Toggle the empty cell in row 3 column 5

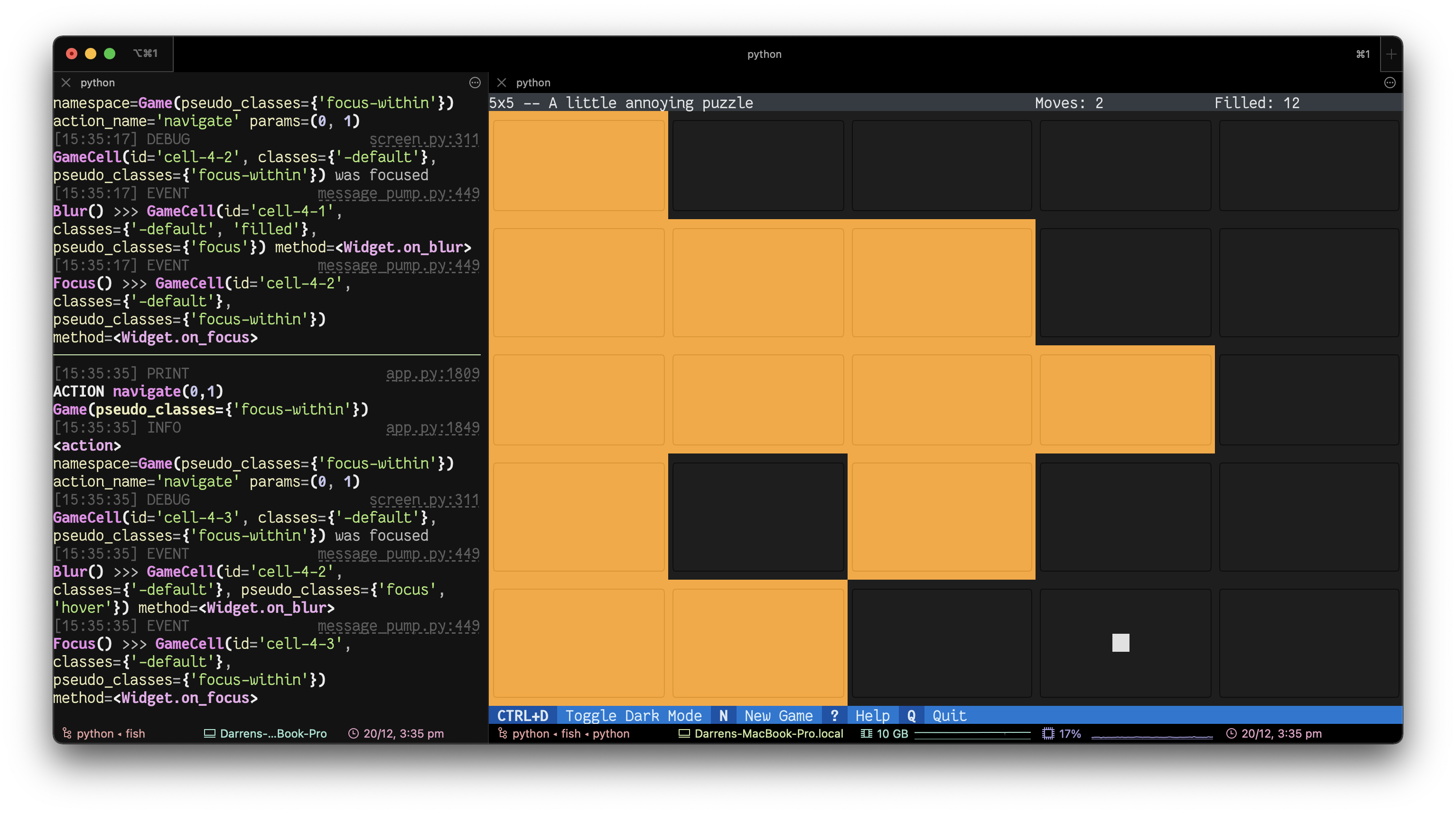tap(1308, 399)
